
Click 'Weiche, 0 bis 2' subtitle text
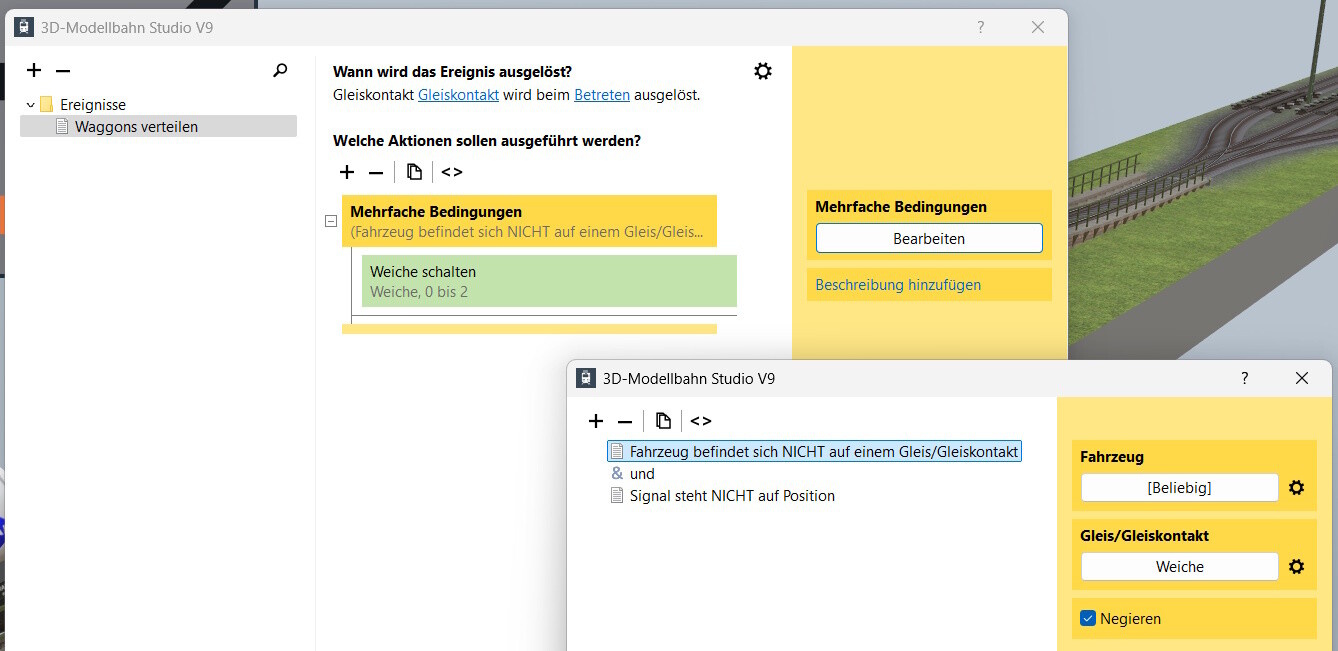coord(419,292)
